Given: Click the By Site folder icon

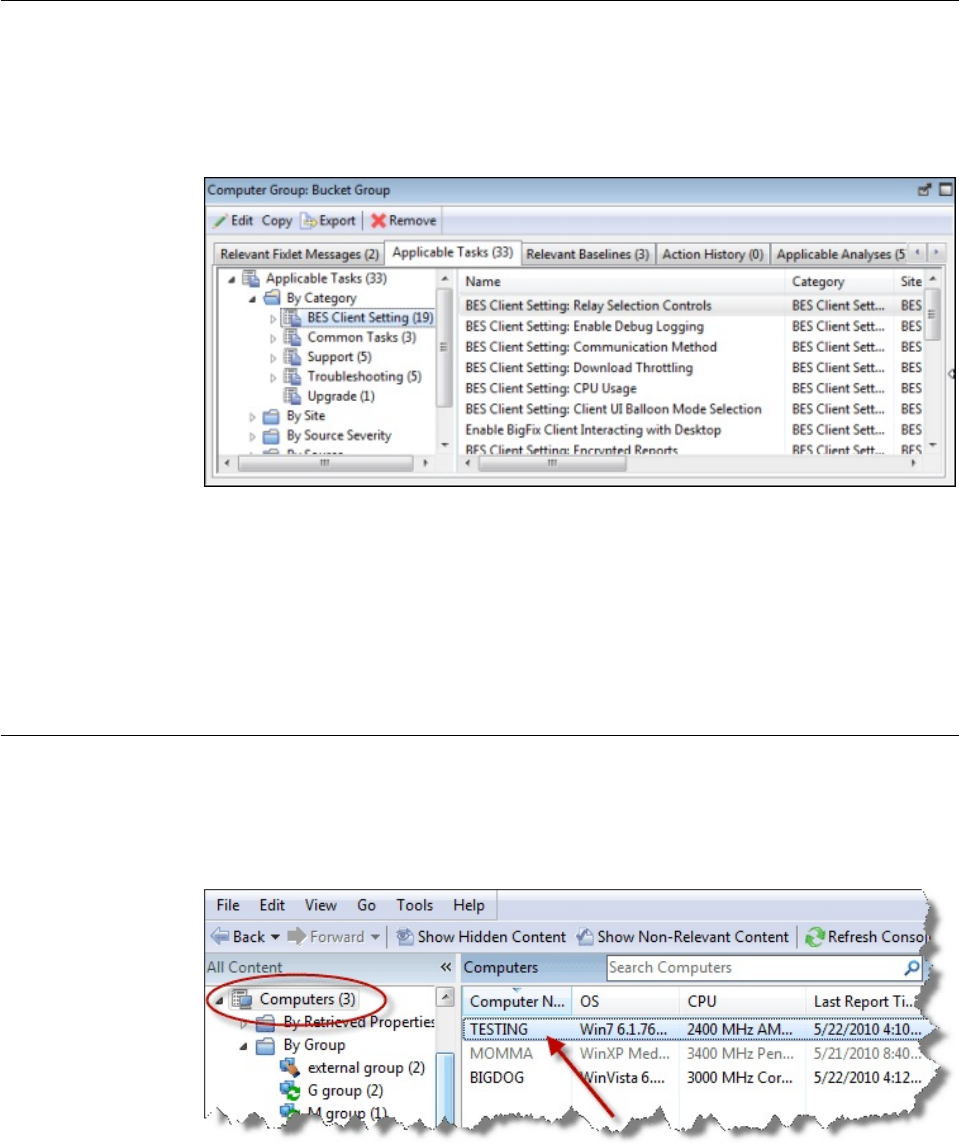Looking at the screenshot, I should coord(271,417).
